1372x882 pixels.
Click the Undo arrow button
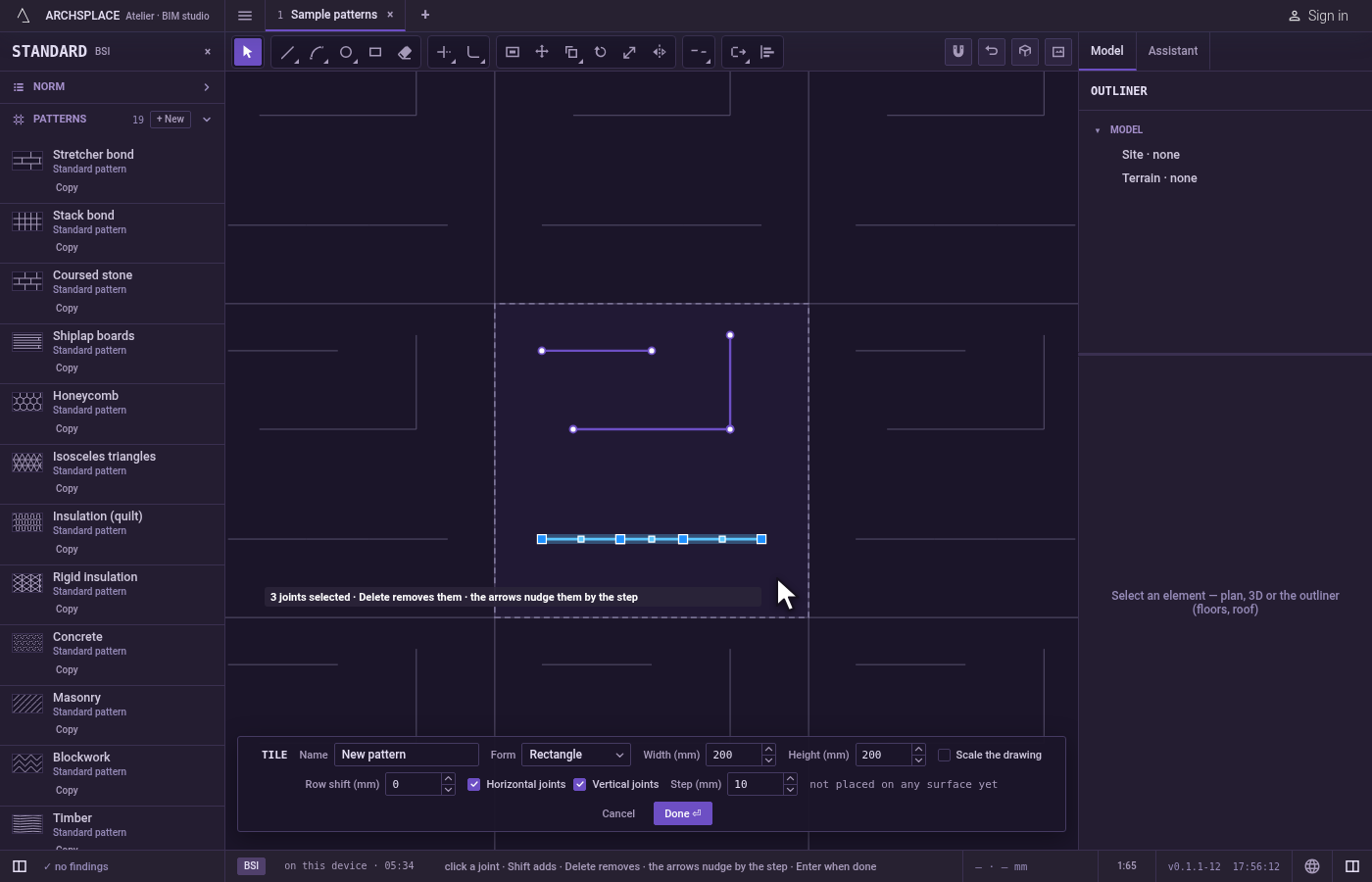click(992, 52)
